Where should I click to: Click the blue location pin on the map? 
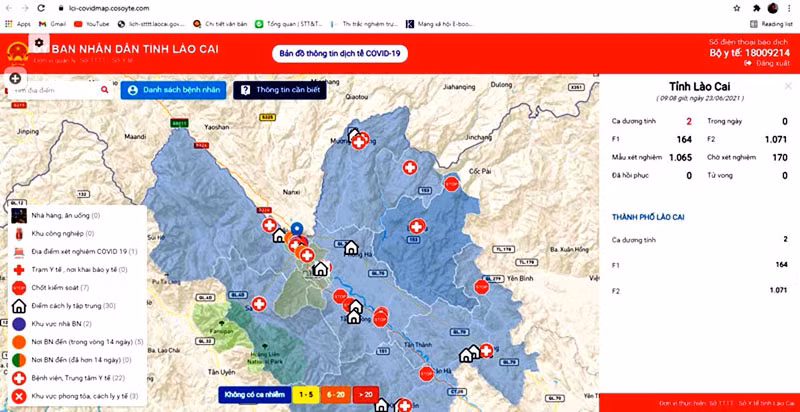297,231
